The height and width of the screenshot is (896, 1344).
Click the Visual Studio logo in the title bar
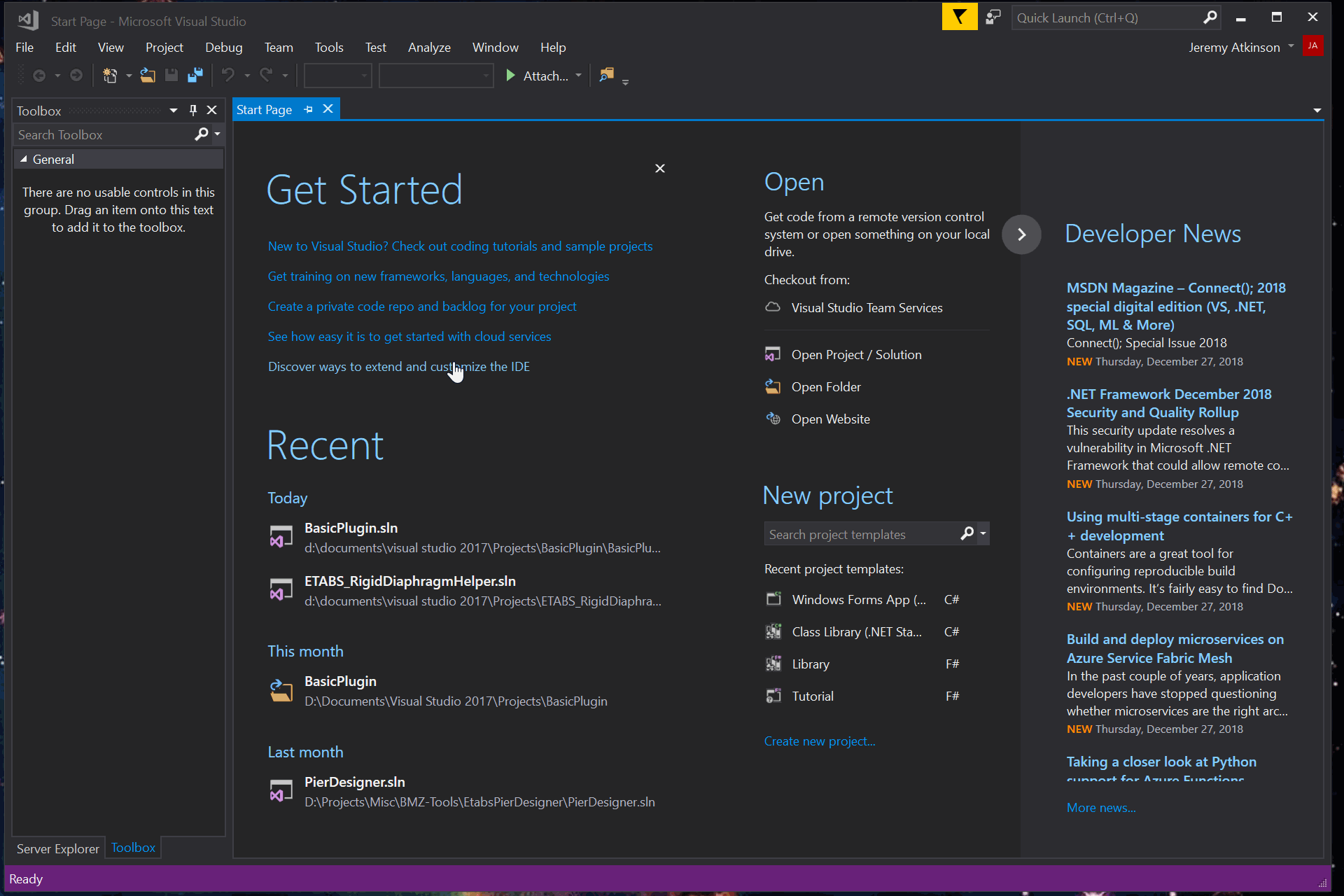(28, 20)
